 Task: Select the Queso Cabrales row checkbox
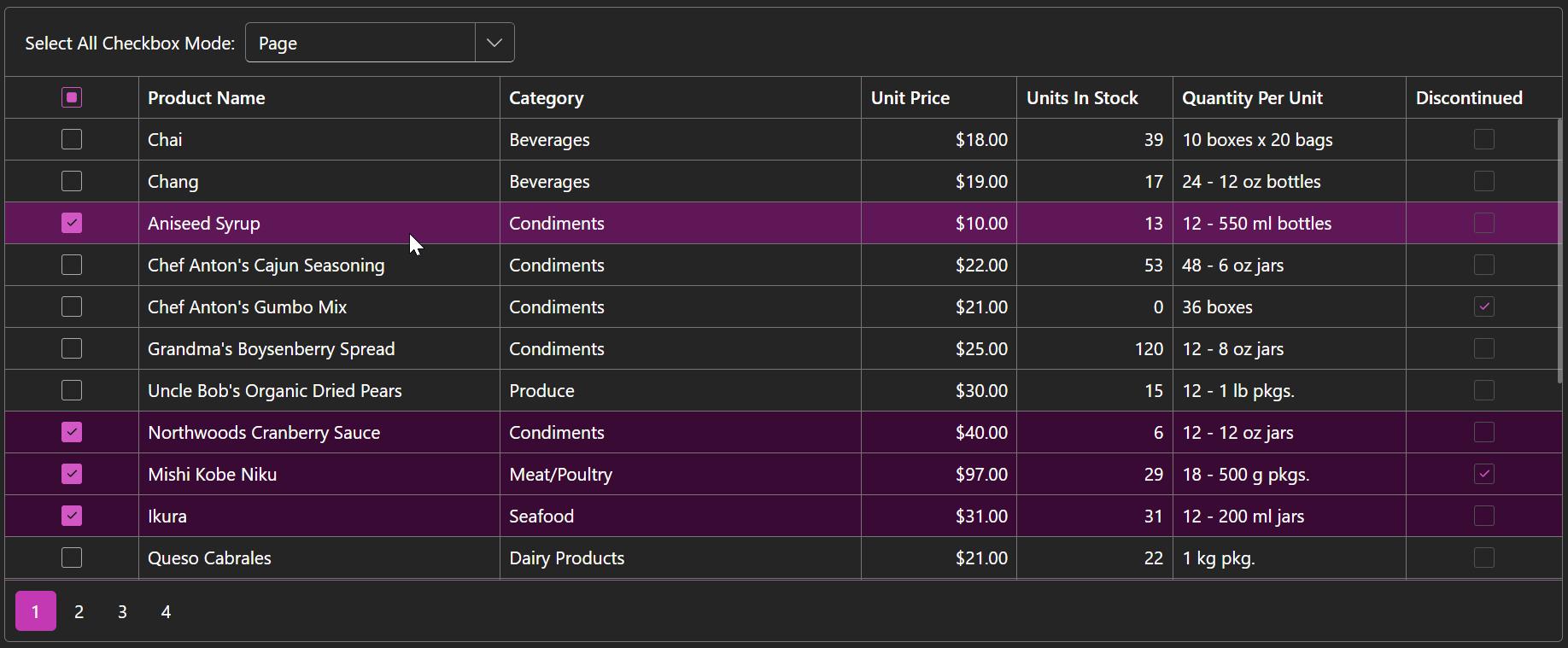[72, 558]
